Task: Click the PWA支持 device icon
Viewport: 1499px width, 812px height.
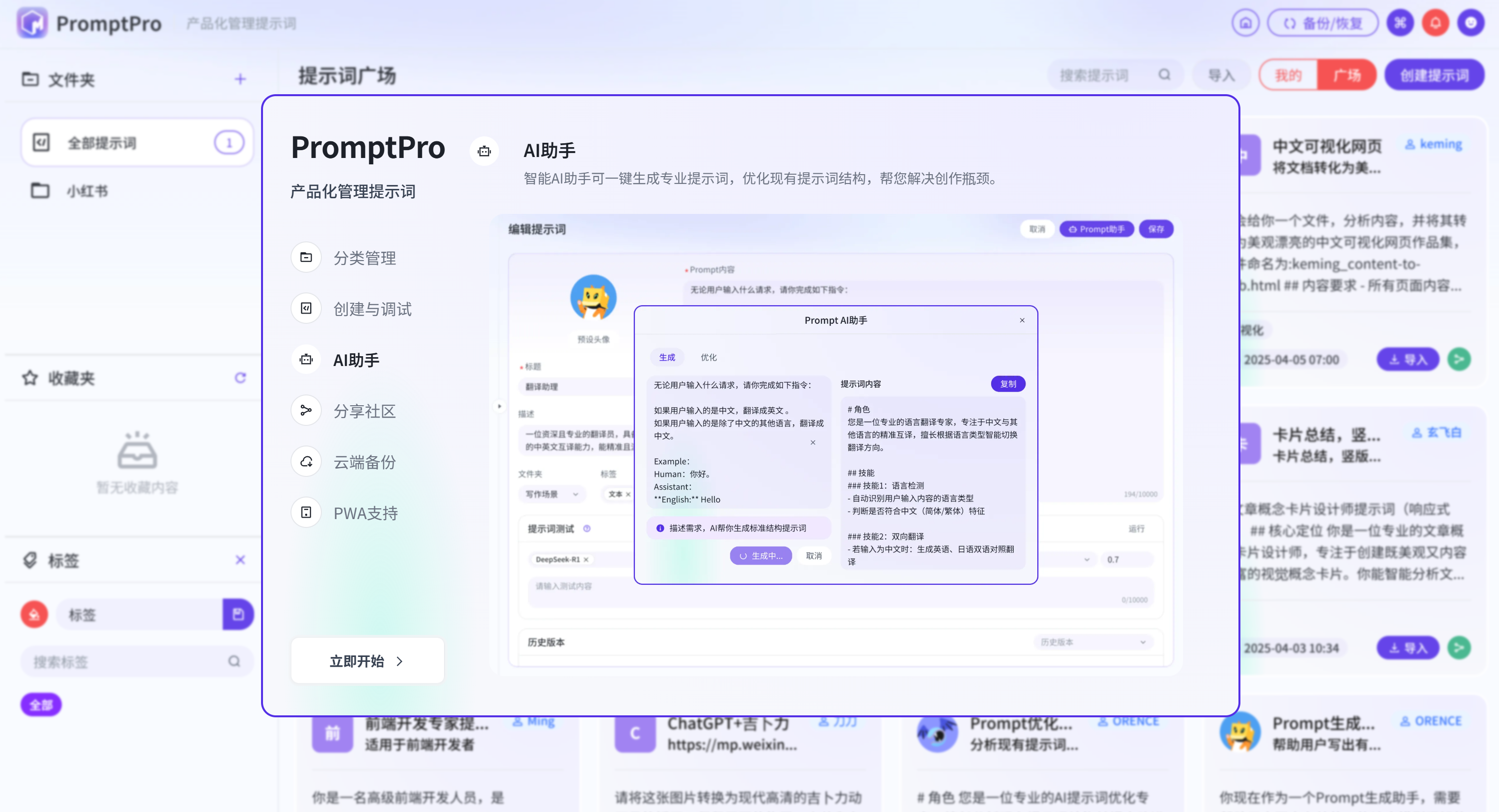Action: pos(306,512)
